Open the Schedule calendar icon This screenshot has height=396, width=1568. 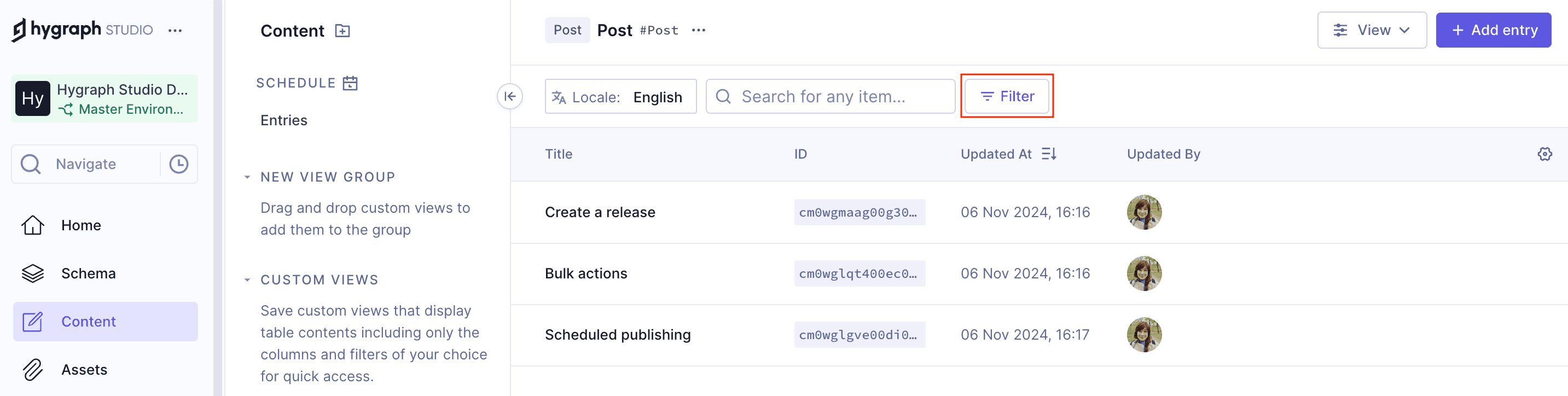click(350, 83)
